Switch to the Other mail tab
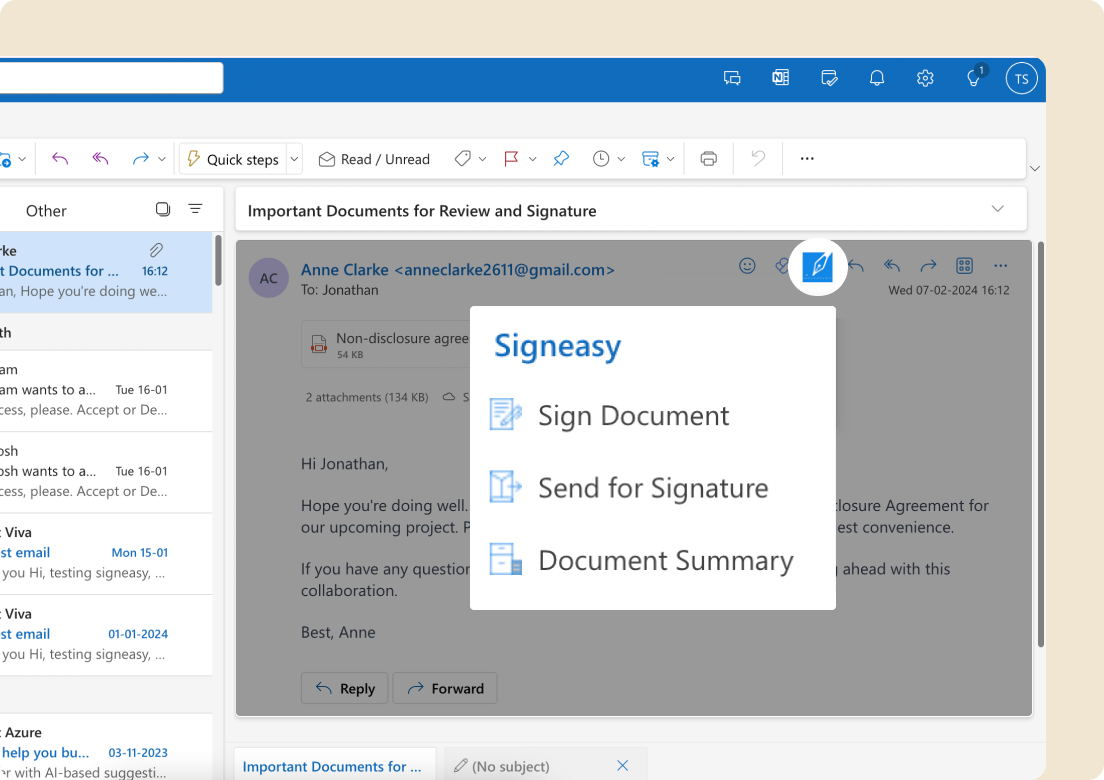Viewport: 1104px width, 780px height. click(46, 210)
